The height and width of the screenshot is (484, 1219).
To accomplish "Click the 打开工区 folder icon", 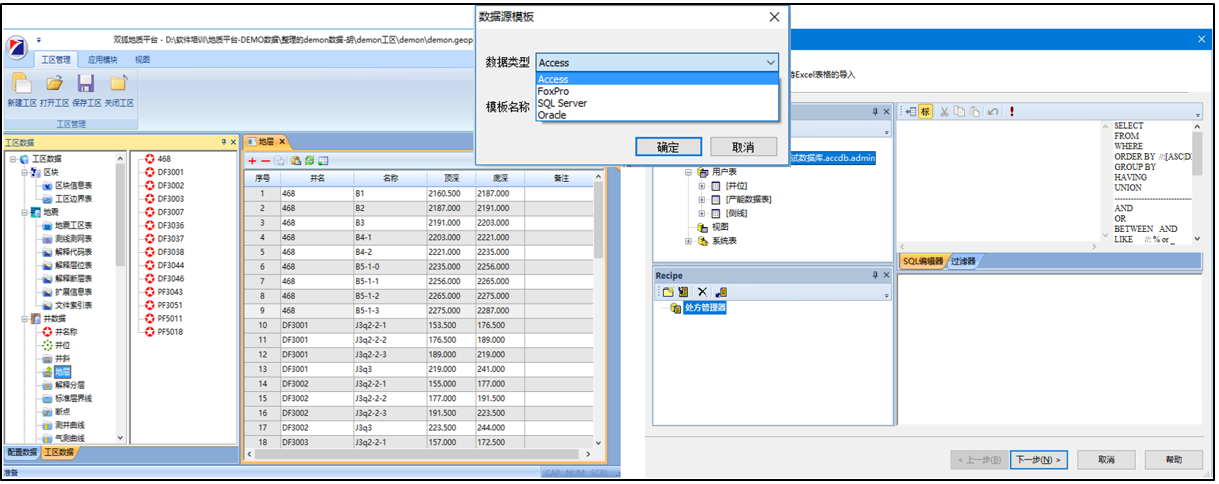I will [x=54, y=84].
